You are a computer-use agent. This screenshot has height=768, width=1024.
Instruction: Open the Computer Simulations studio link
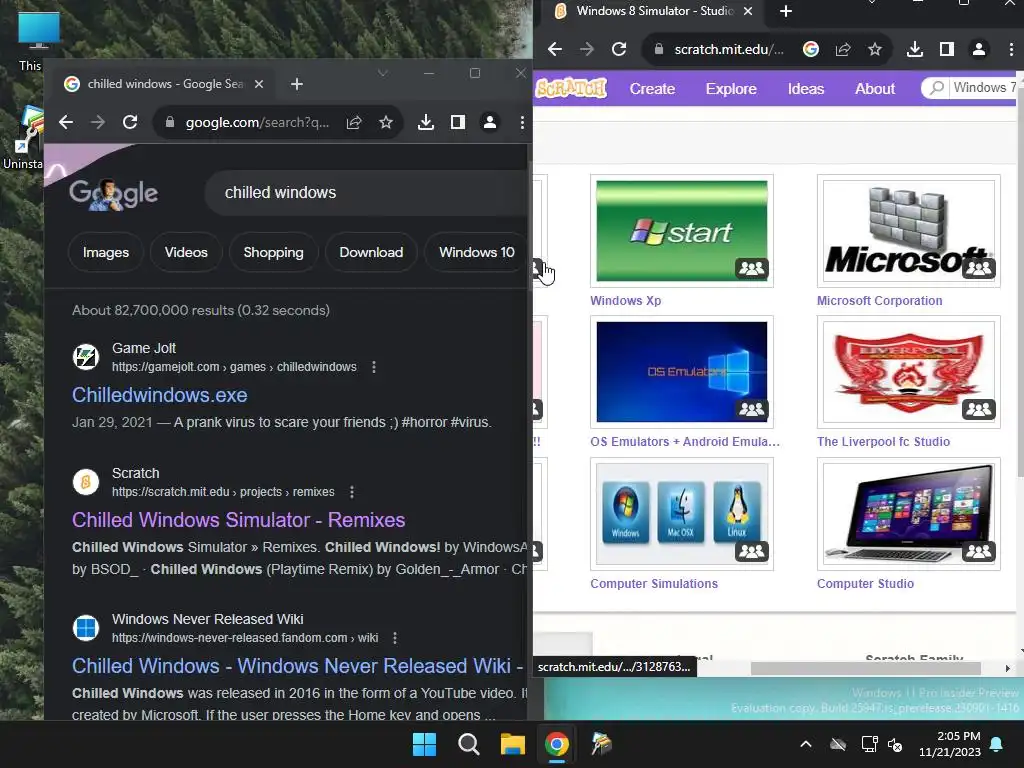(654, 584)
